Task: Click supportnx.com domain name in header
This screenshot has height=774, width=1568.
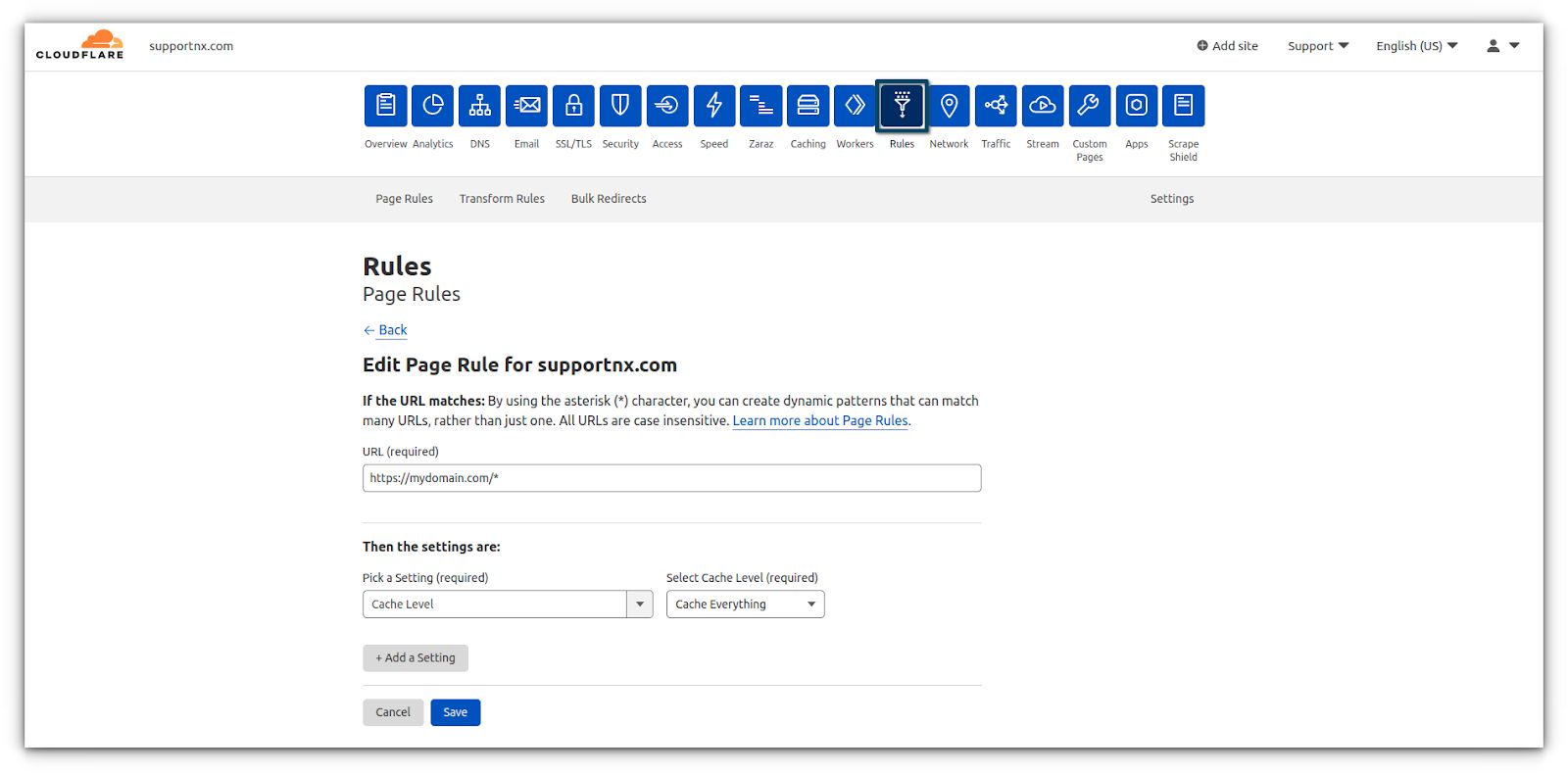Action: [x=191, y=46]
